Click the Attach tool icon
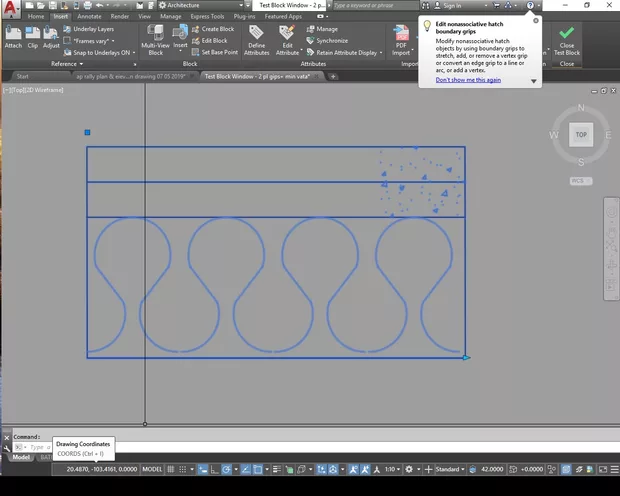 (13, 35)
